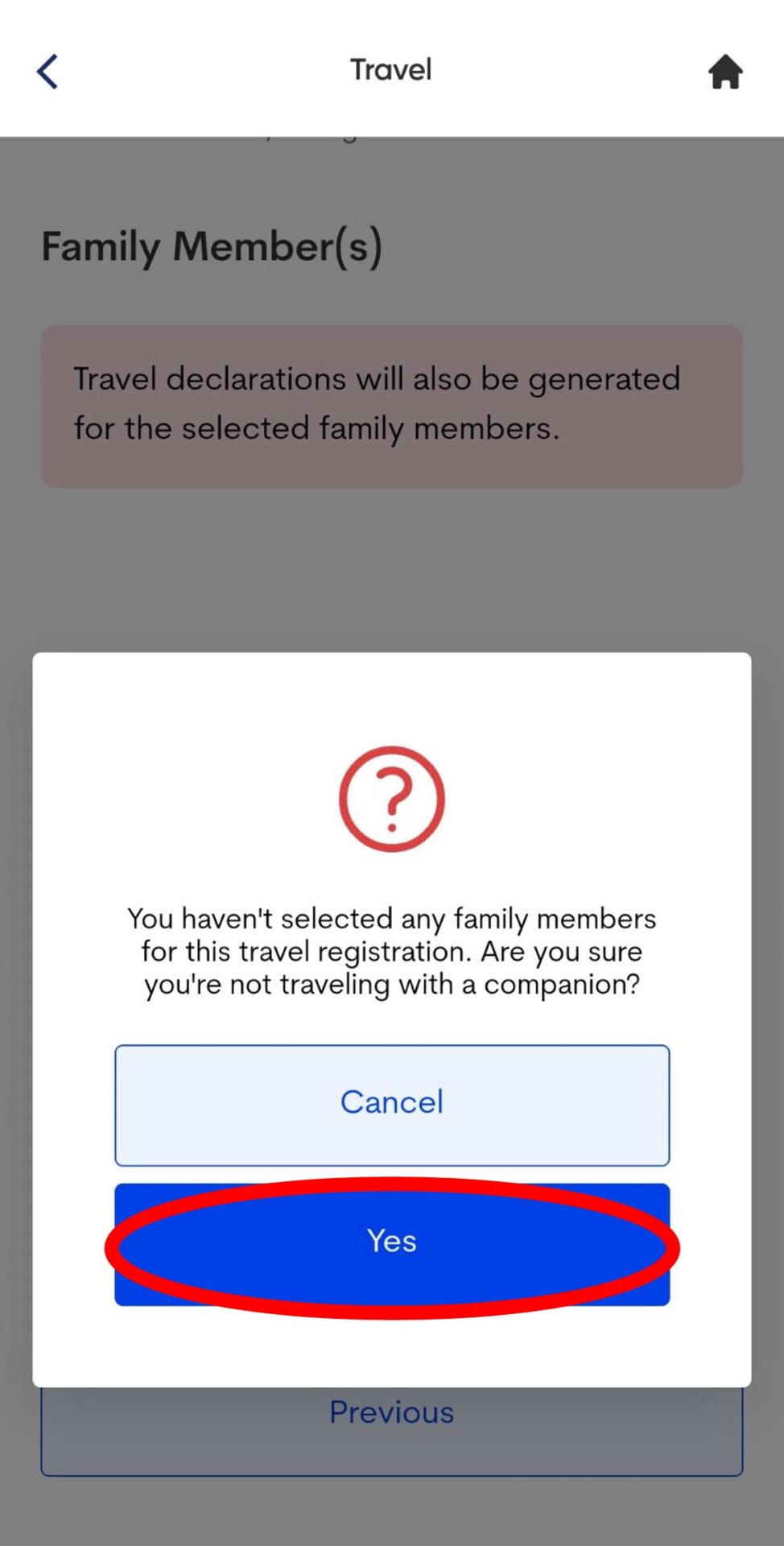Tap the black house icon
Image resolution: width=784 pixels, height=1546 pixels.
(725, 72)
